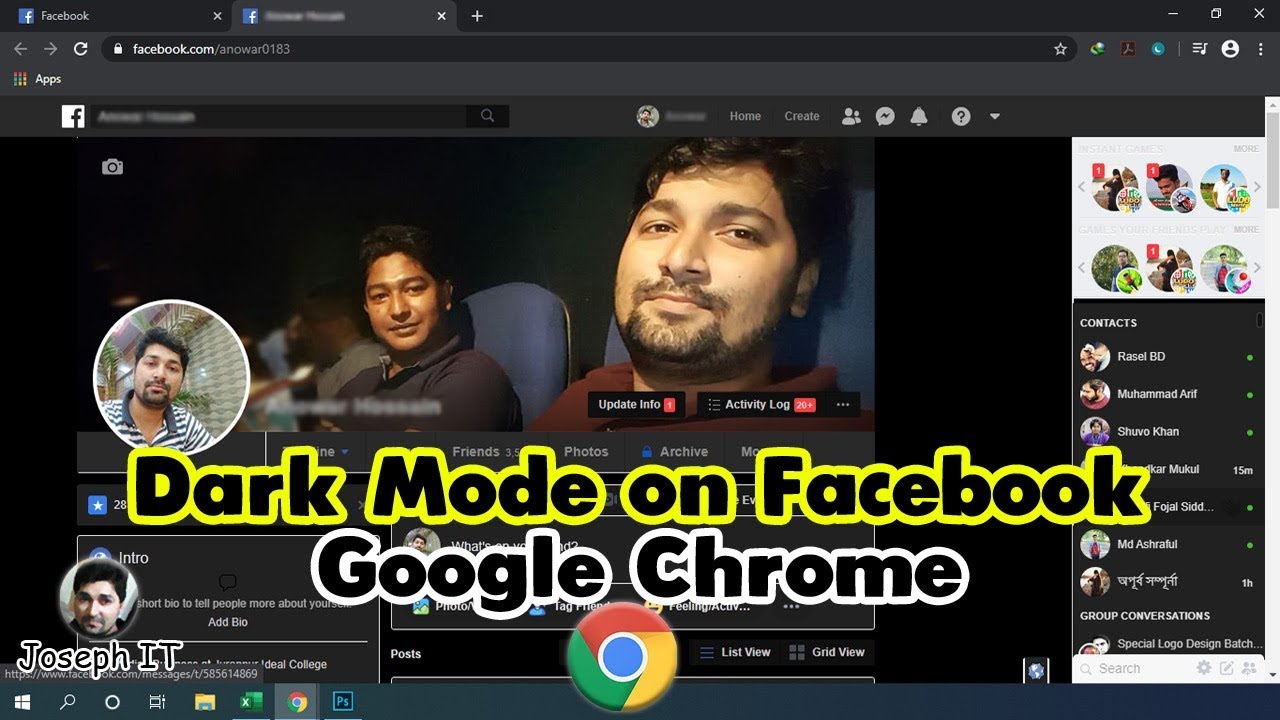Open the Archive profile tab
Viewport: 1280px width, 720px height.
[x=675, y=452]
